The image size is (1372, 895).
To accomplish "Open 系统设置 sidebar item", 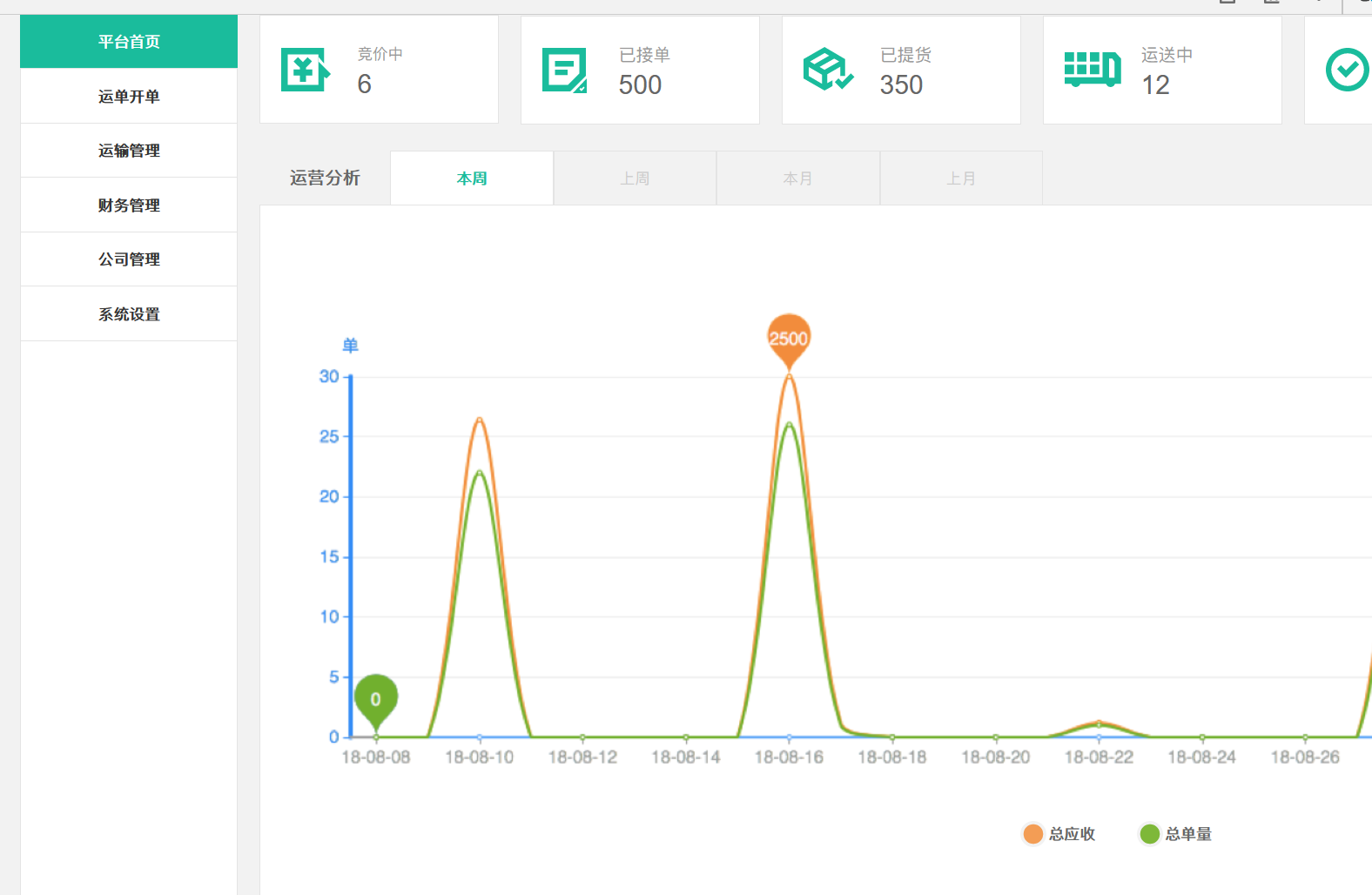I will point(129,314).
